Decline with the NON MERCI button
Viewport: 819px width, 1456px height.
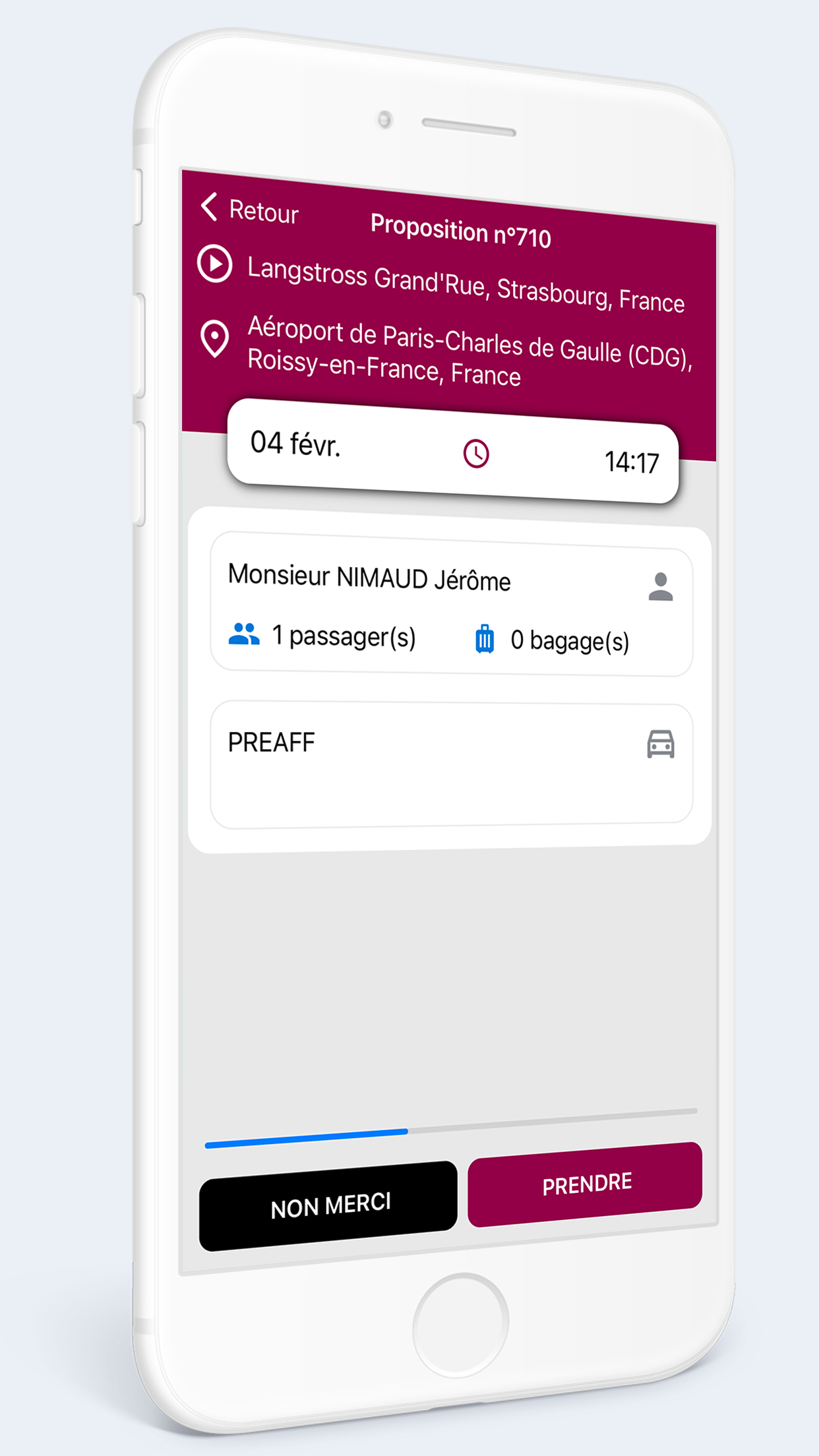coord(328,1205)
